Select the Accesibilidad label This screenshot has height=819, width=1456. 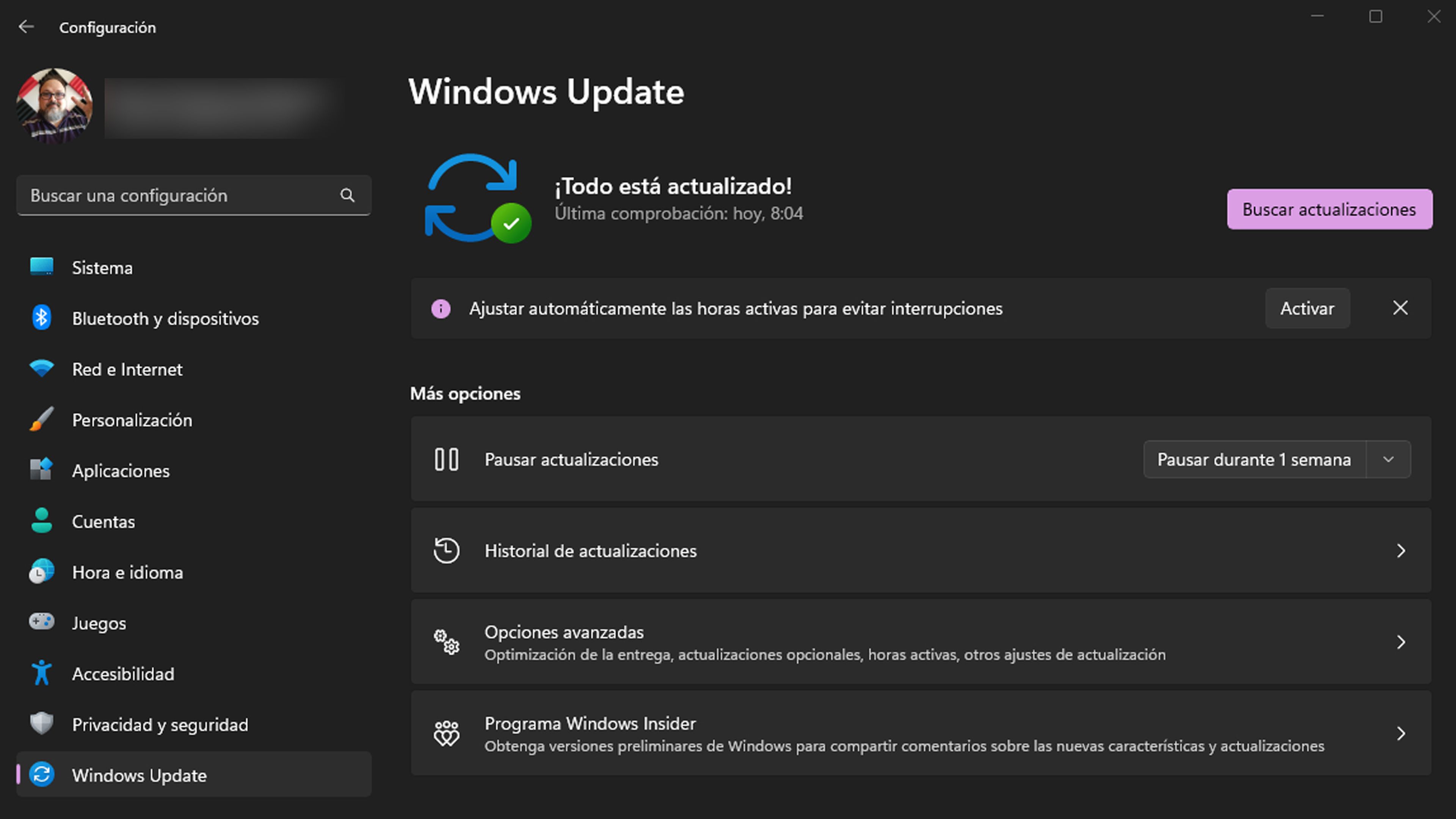pyautogui.click(x=123, y=674)
